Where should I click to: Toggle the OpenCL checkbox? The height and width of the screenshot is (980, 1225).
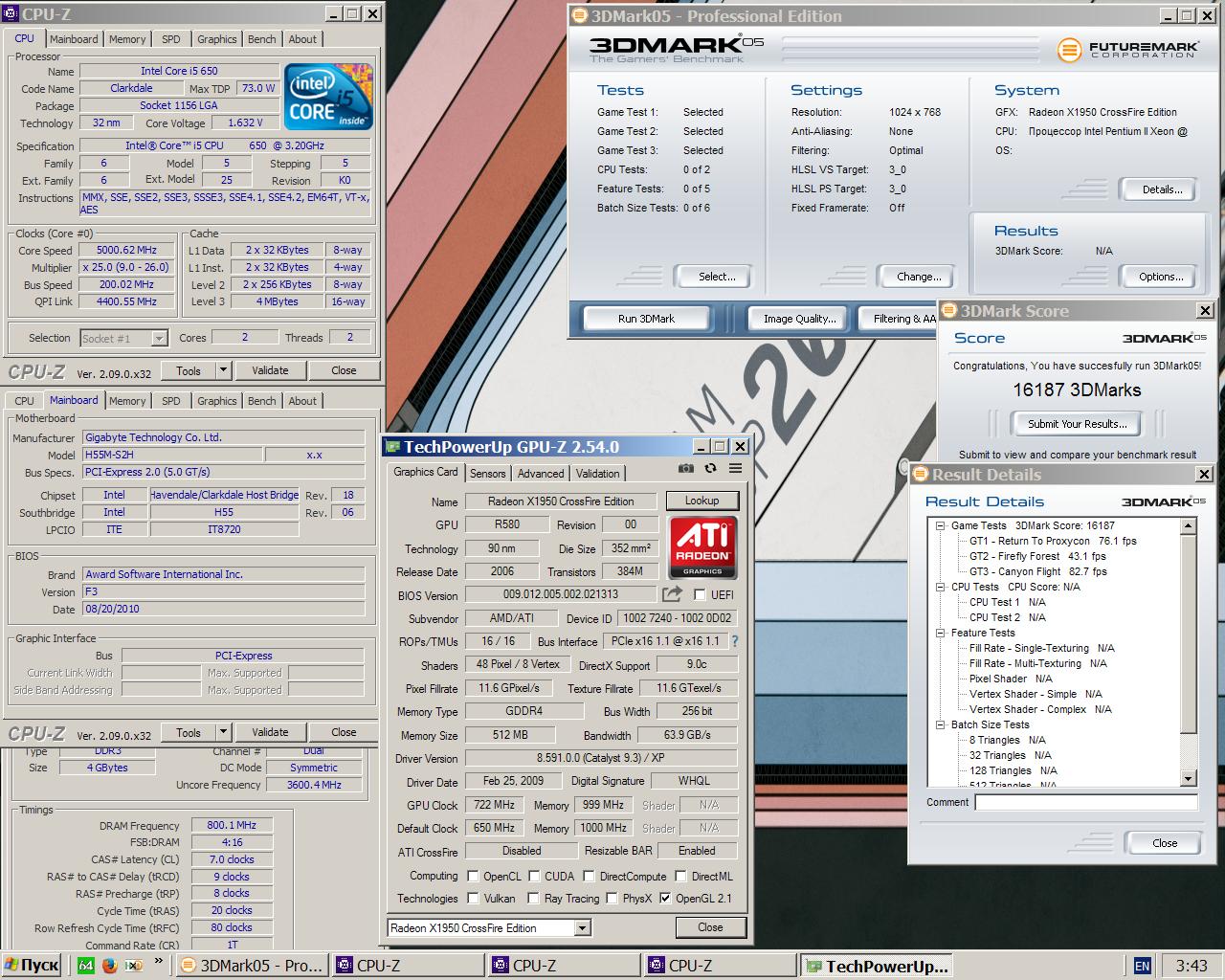pyautogui.click(x=473, y=876)
